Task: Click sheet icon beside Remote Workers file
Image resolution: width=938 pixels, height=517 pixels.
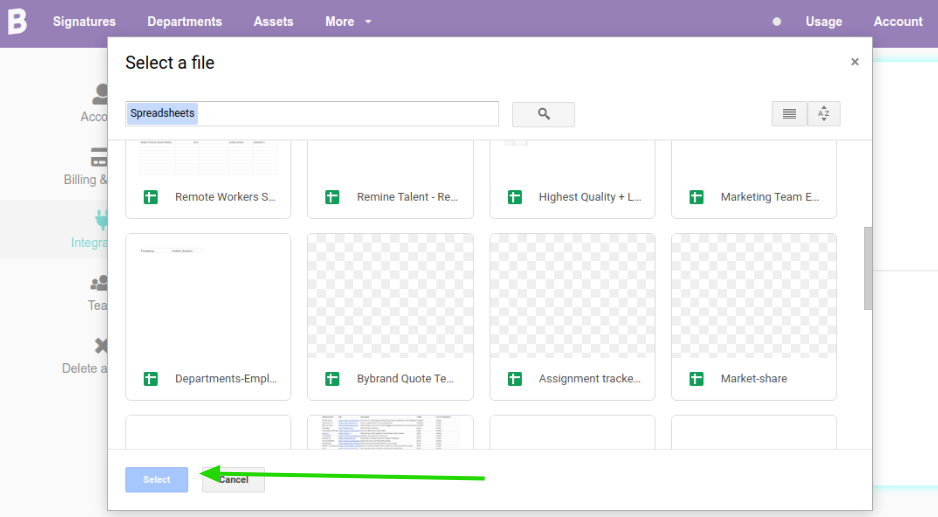Action: 151,197
